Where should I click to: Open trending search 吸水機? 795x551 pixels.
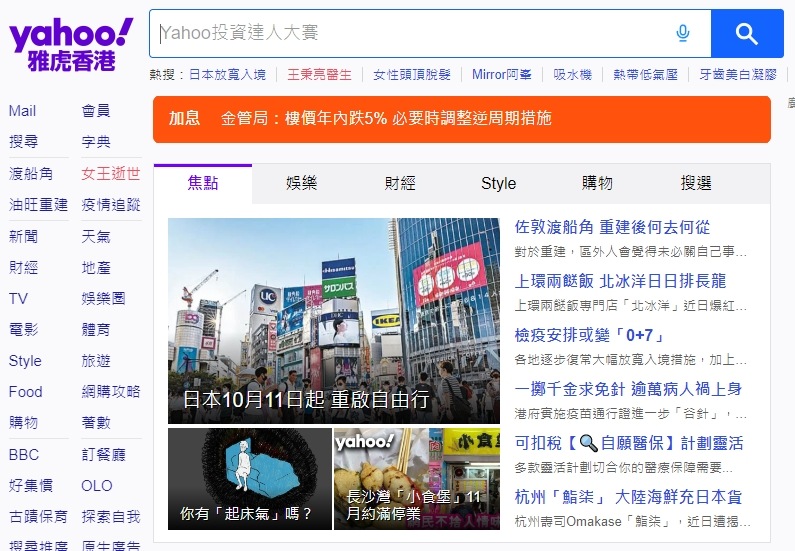point(572,75)
